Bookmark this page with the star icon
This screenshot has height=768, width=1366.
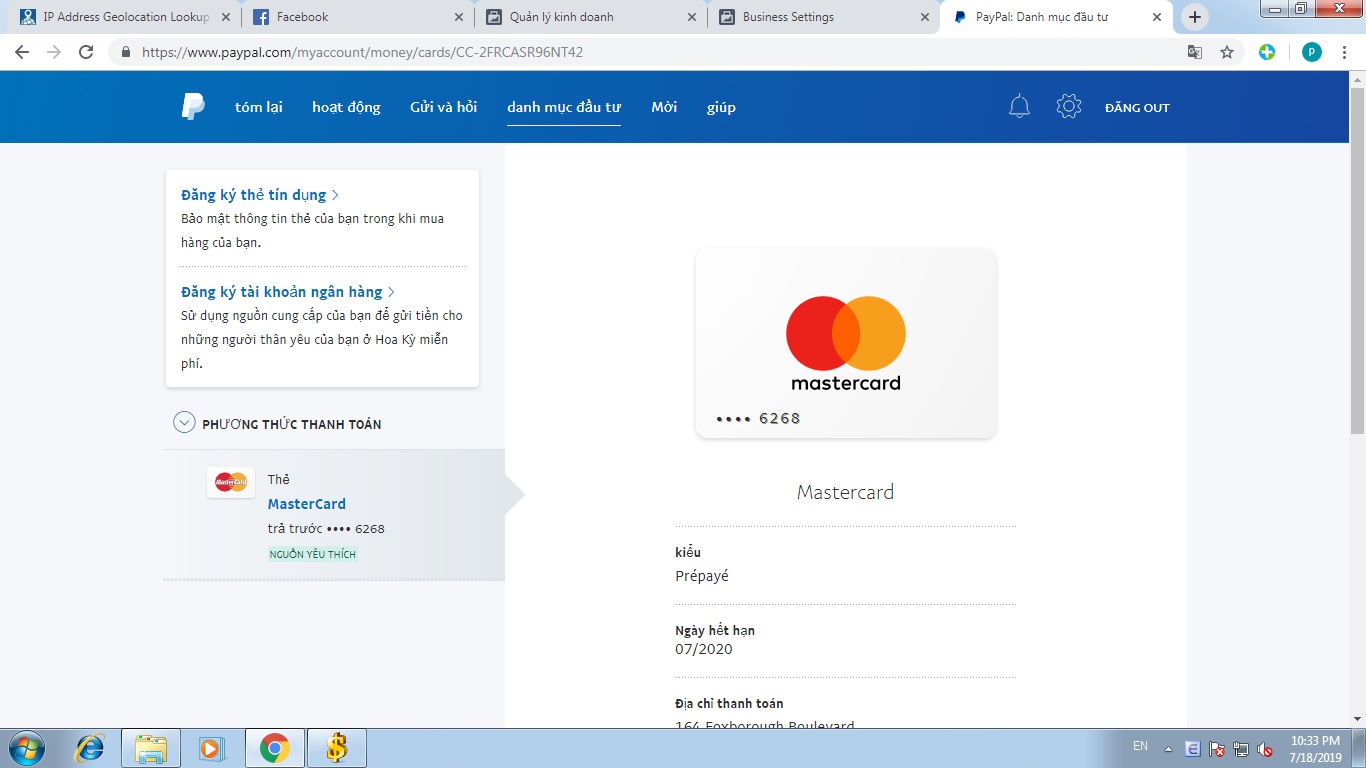[1227, 52]
